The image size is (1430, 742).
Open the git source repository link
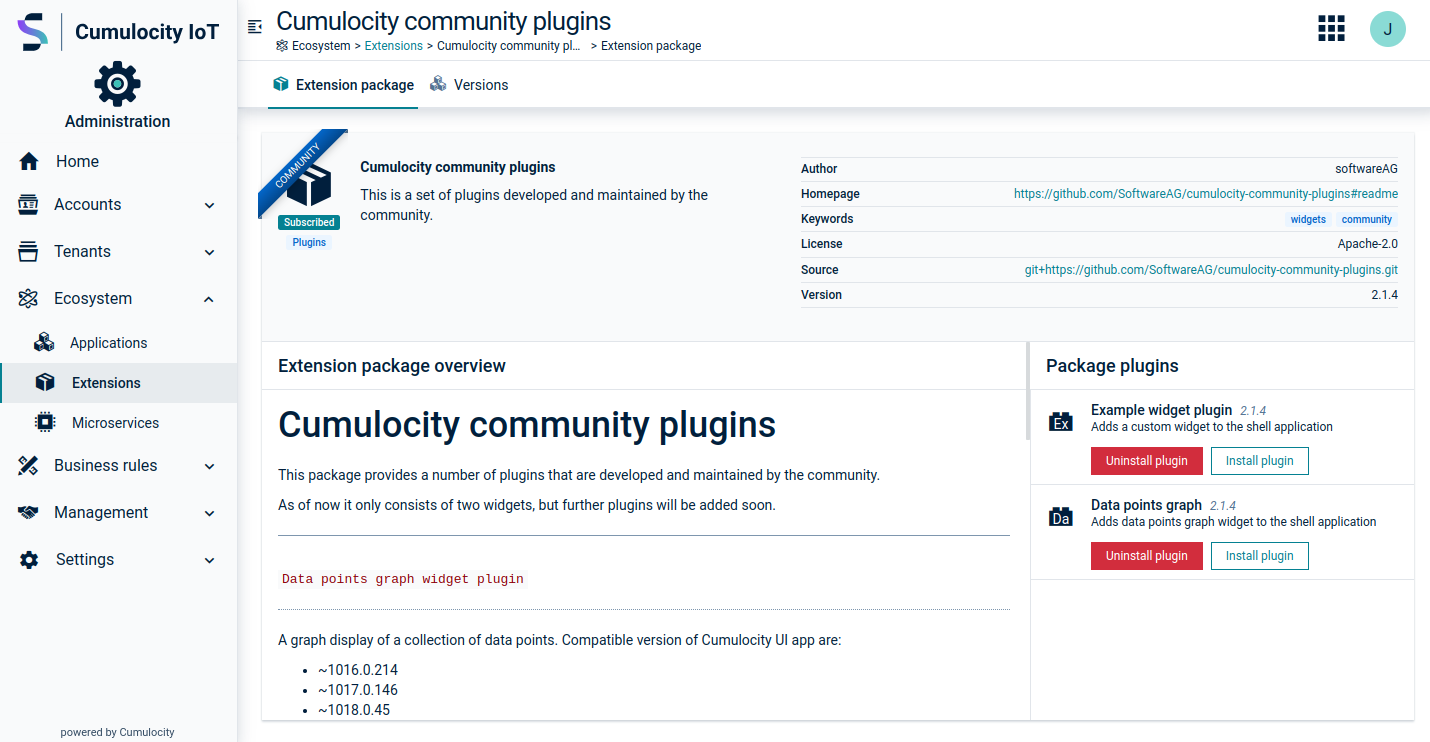(x=1211, y=270)
